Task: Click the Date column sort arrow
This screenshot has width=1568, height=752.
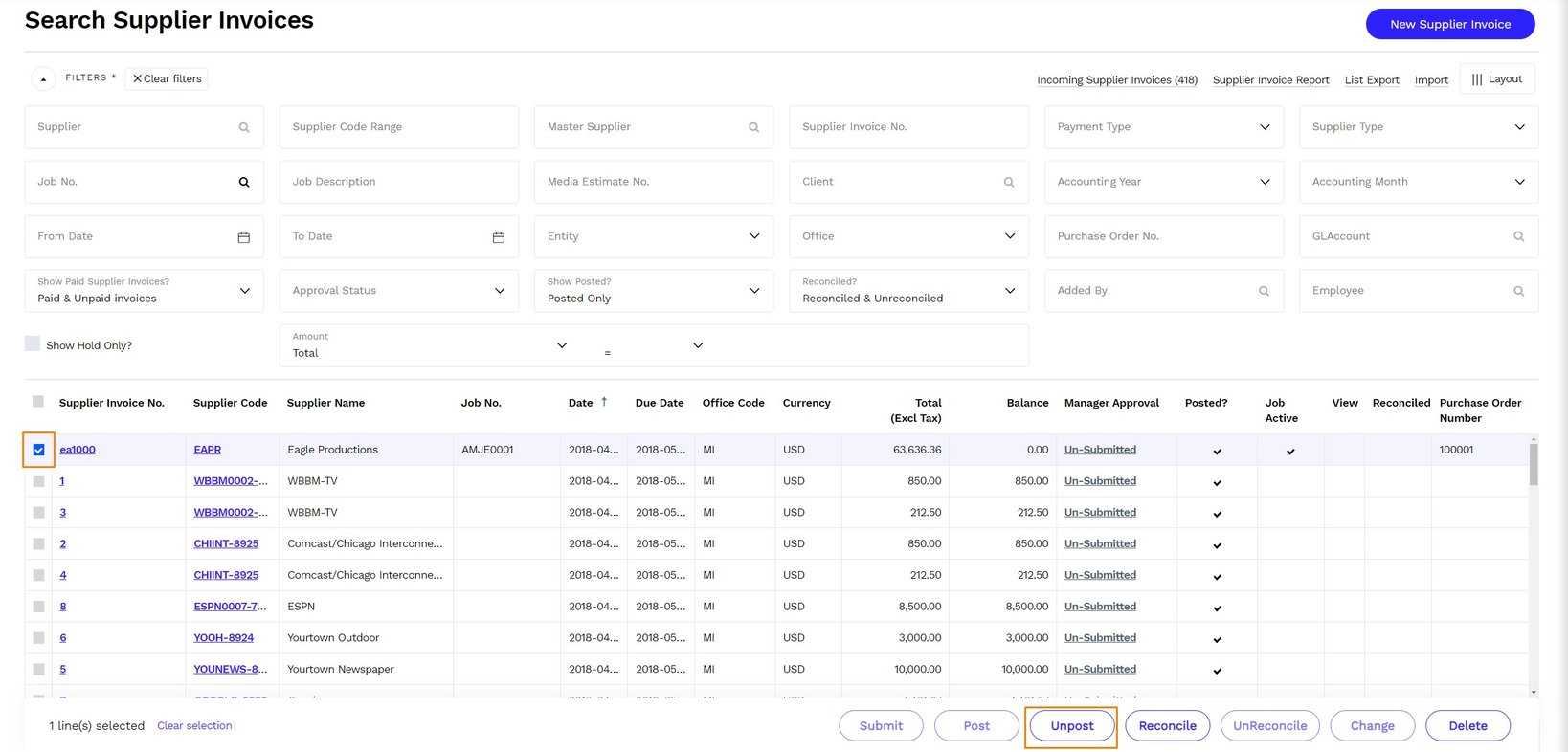Action: (x=604, y=402)
